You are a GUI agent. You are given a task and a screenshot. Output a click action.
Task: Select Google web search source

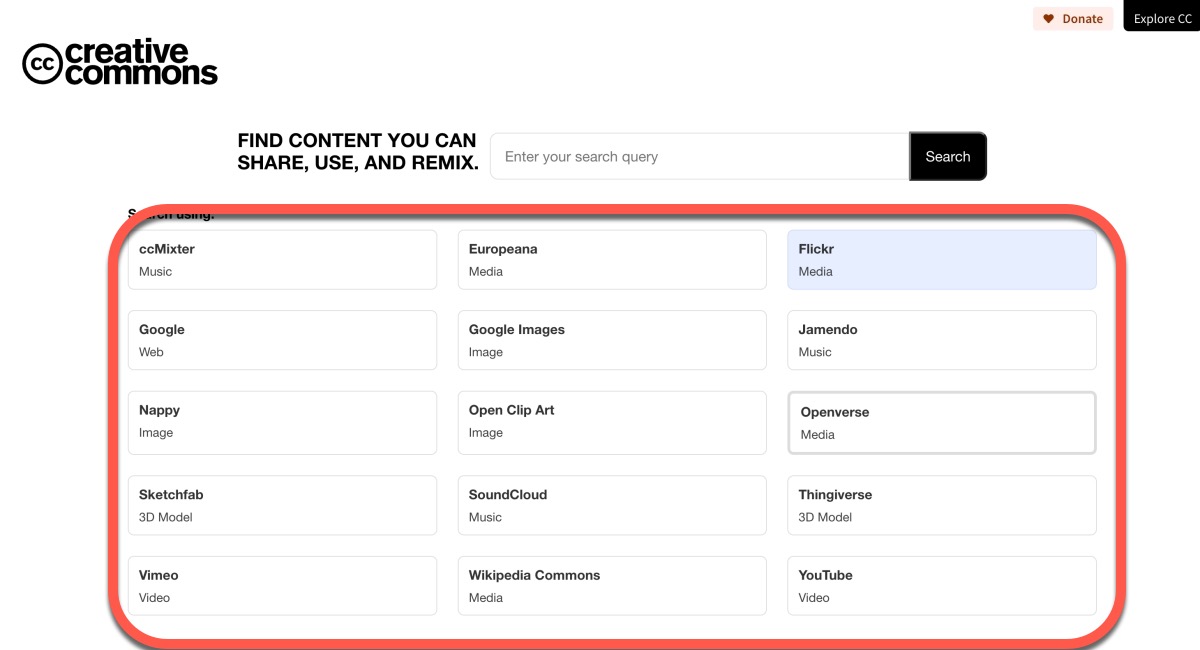(282, 340)
